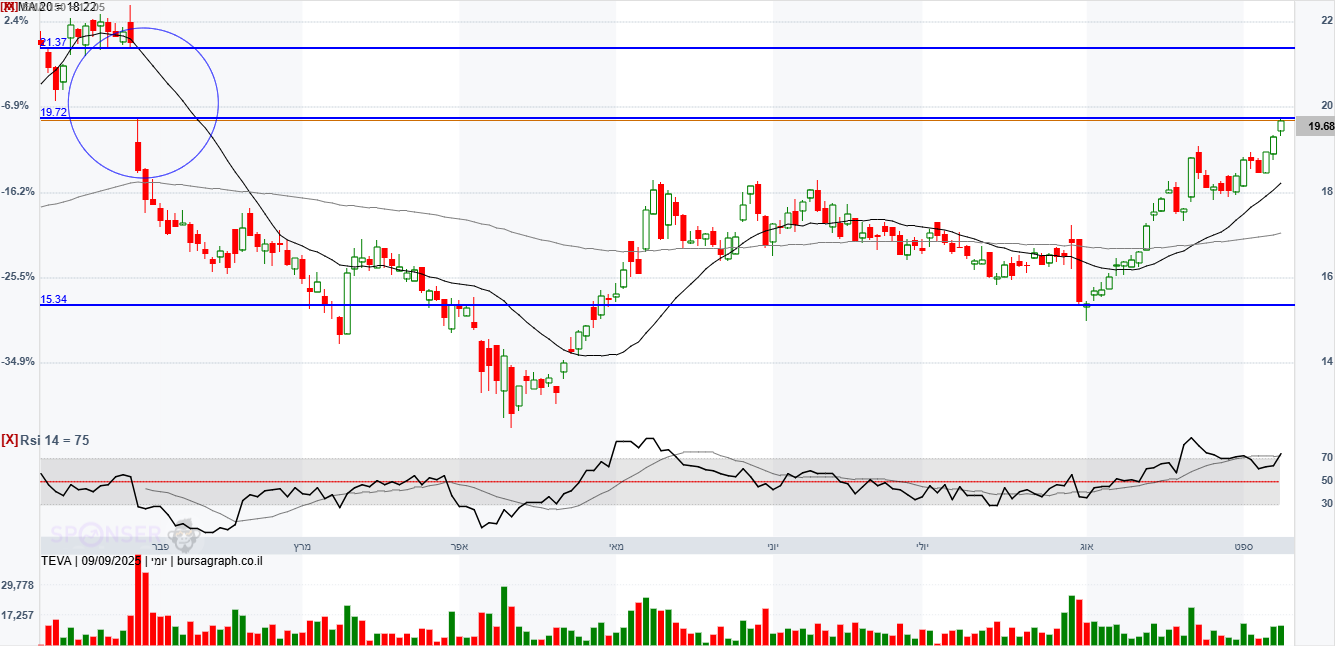Click the 17,257 volume axis value
The height and width of the screenshot is (646, 1335).
pyautogui.click(x=19, y=615)
